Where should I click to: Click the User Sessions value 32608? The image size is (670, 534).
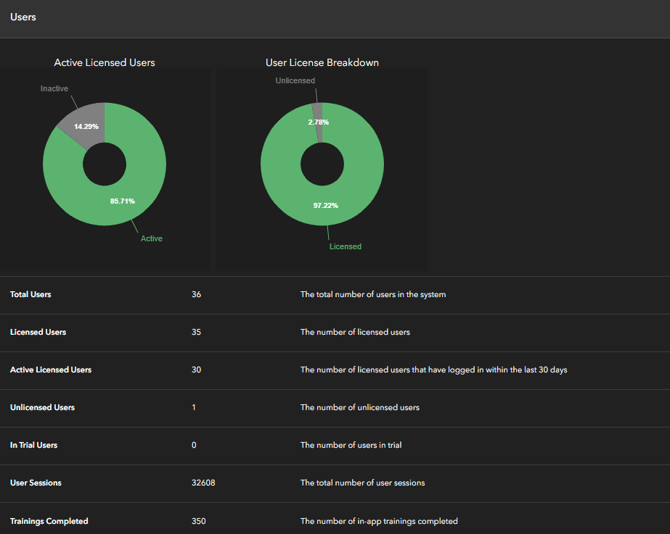pos(203,483)
